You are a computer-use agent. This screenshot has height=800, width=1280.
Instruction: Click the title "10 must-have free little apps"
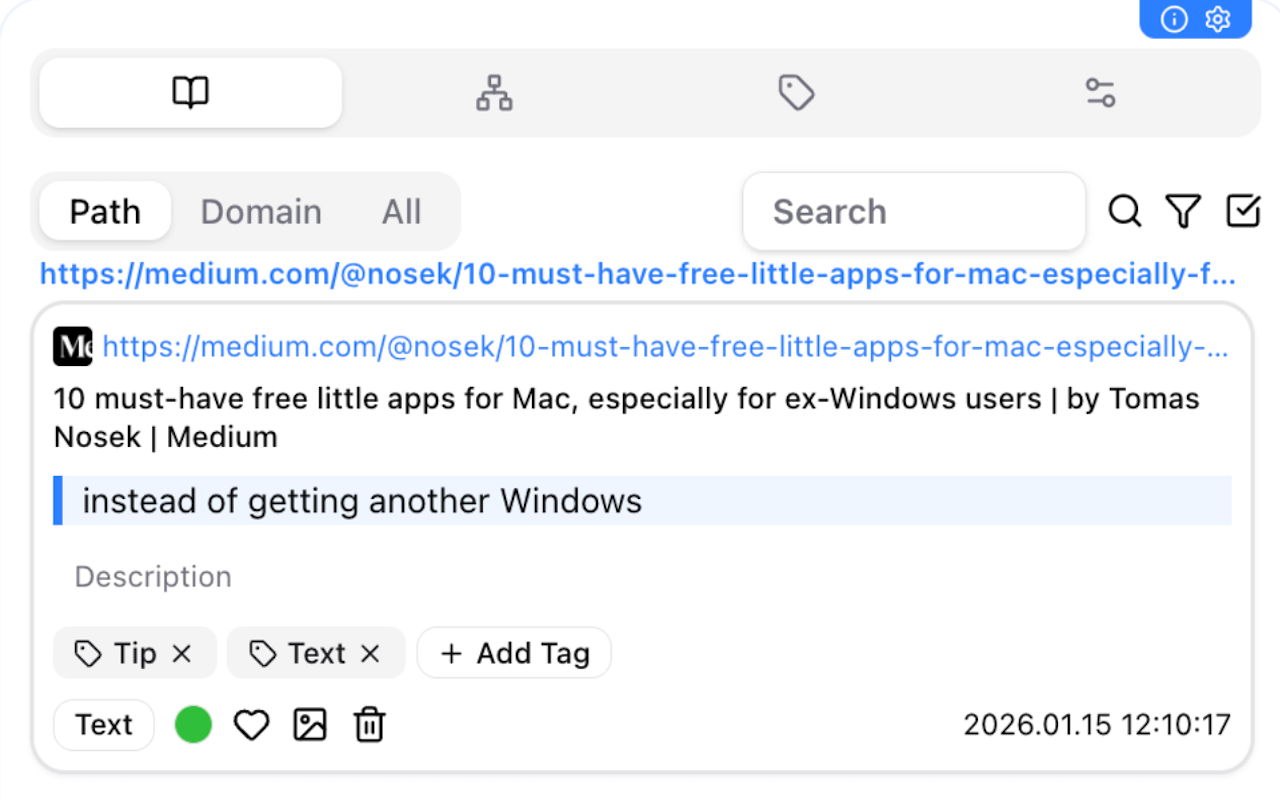tap(626, 417)
